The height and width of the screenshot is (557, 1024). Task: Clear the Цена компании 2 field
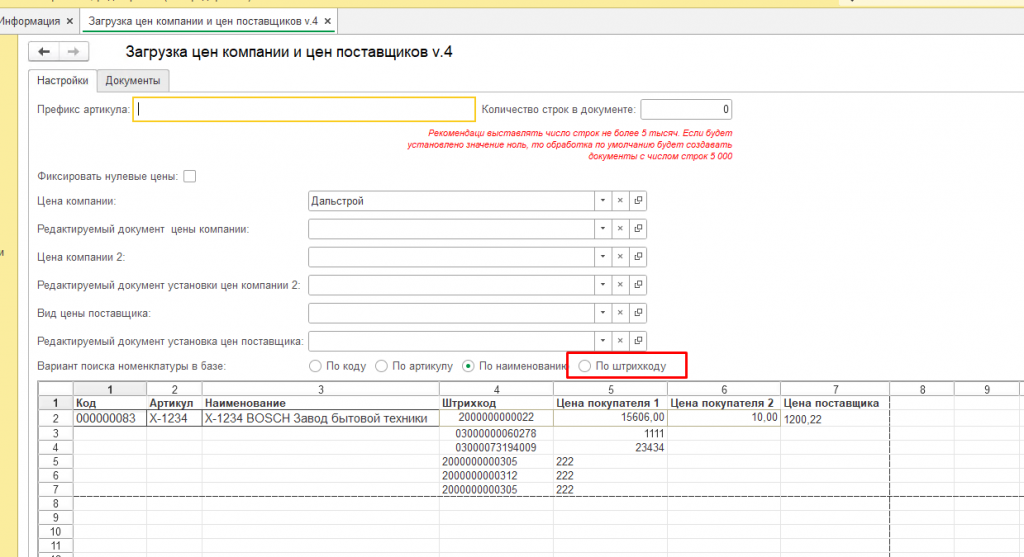[620, 257]
